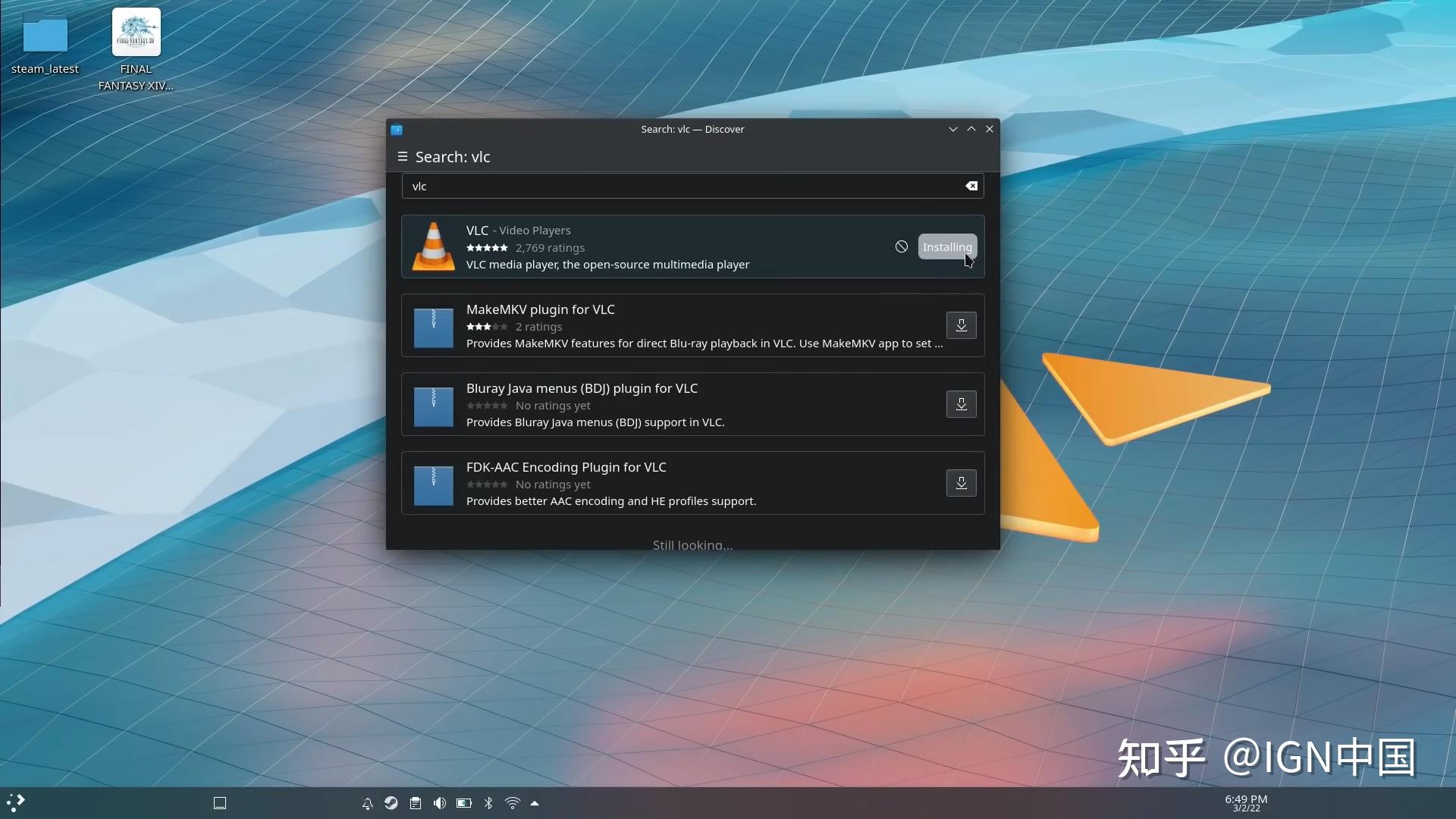Open Steam from the system tray

point(391,803)
